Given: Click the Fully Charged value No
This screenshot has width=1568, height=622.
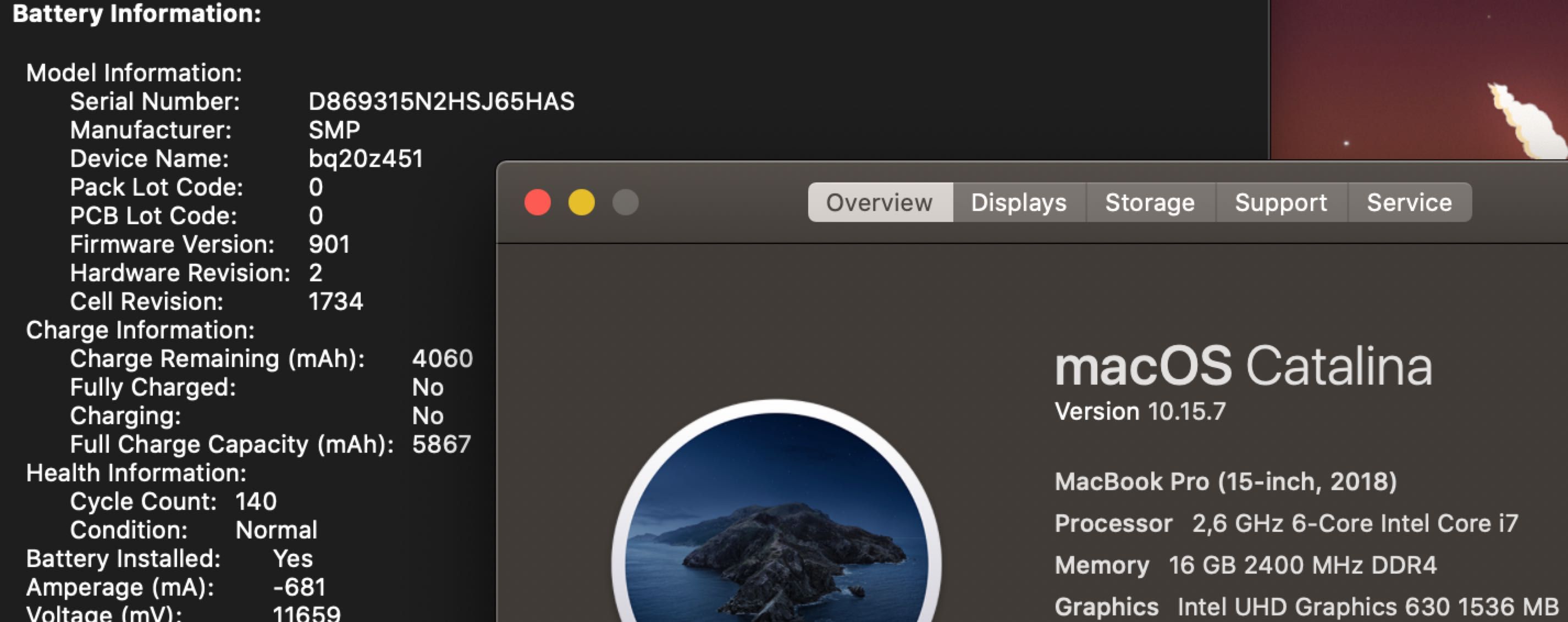Looking at the screenshot, I should coord(428,387).
